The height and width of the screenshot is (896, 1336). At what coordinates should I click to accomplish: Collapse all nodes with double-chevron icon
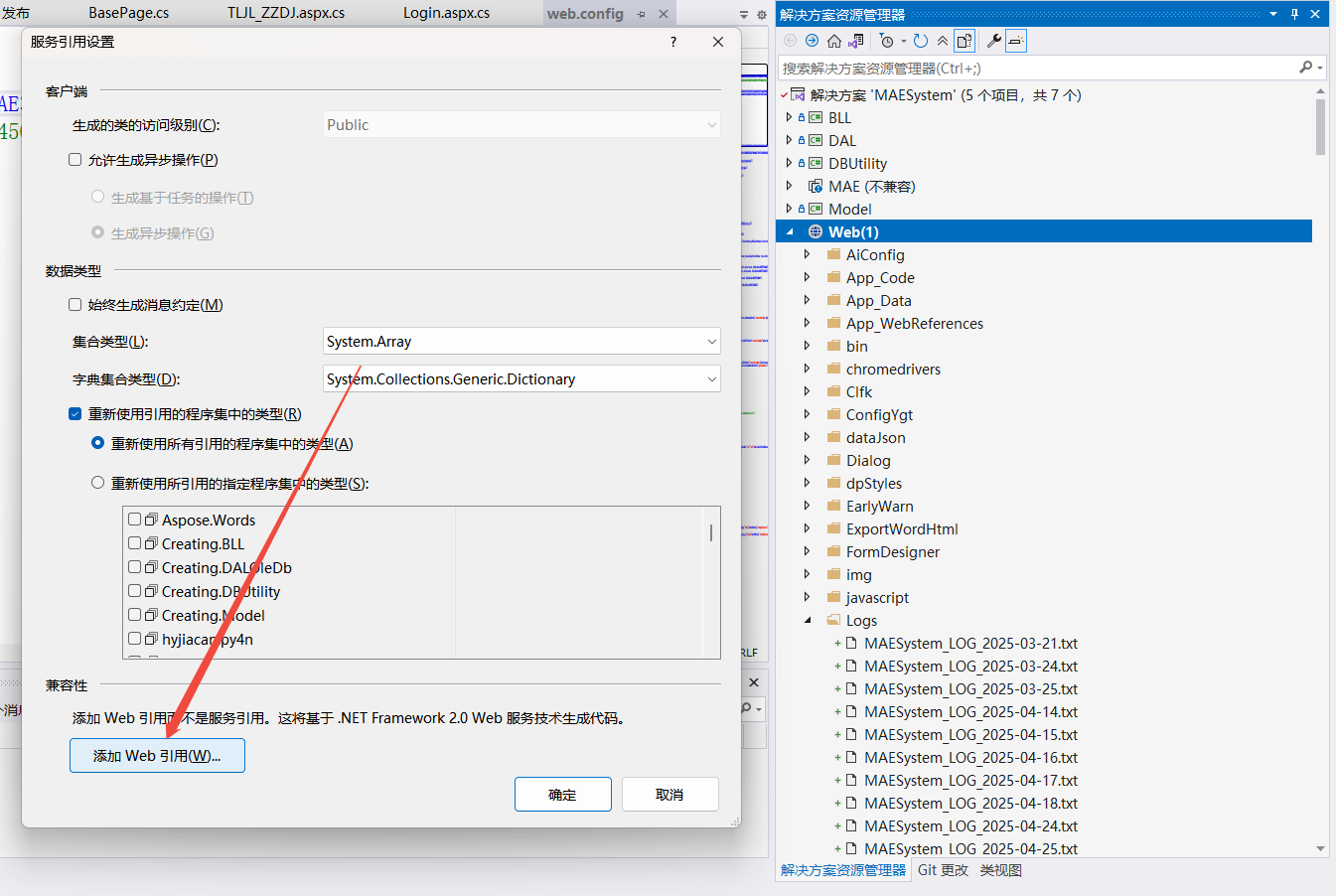pyautogui.click(x=943, y=41)
